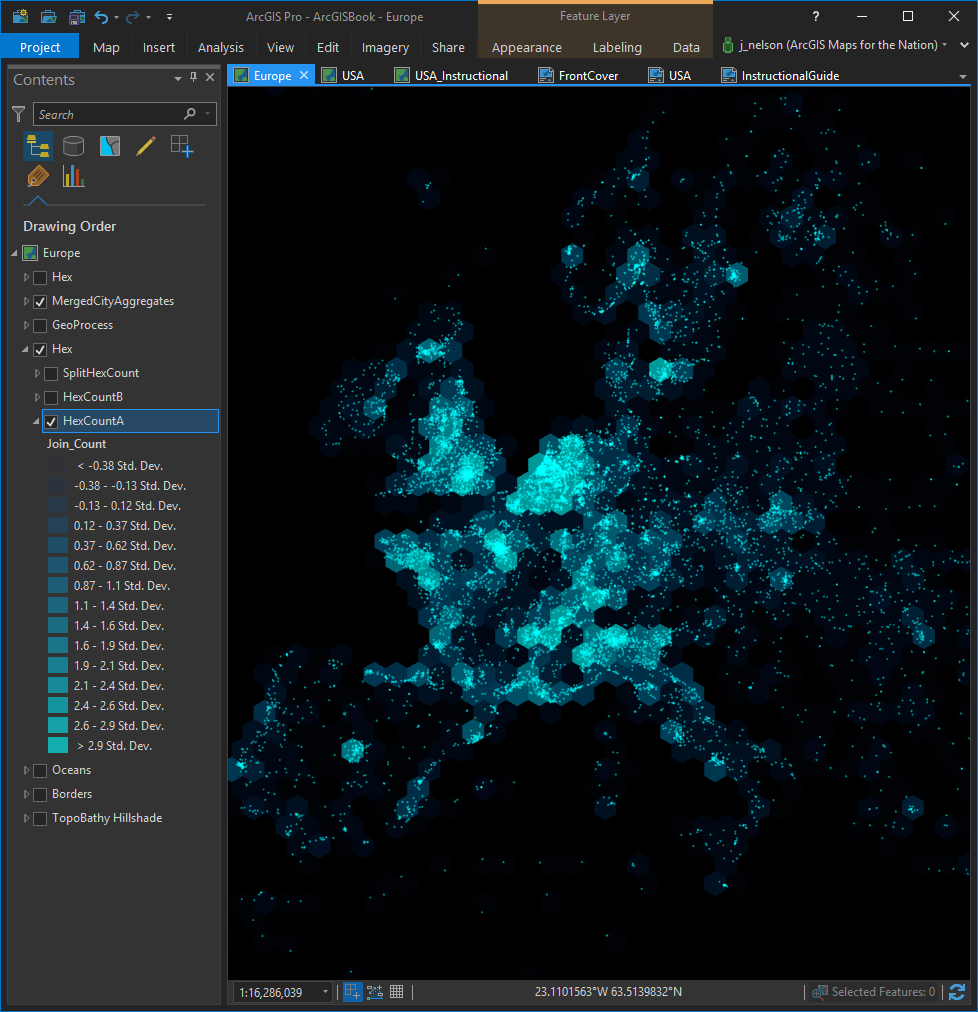Switch to List By Data Source view

pos(73,146)
